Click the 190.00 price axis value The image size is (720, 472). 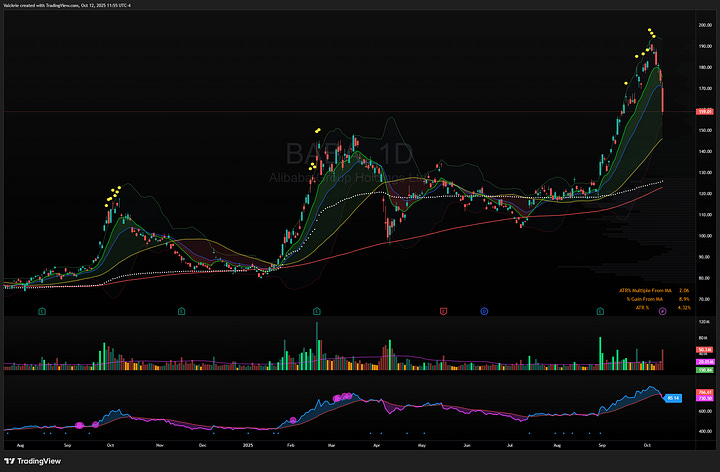point(705,46)
